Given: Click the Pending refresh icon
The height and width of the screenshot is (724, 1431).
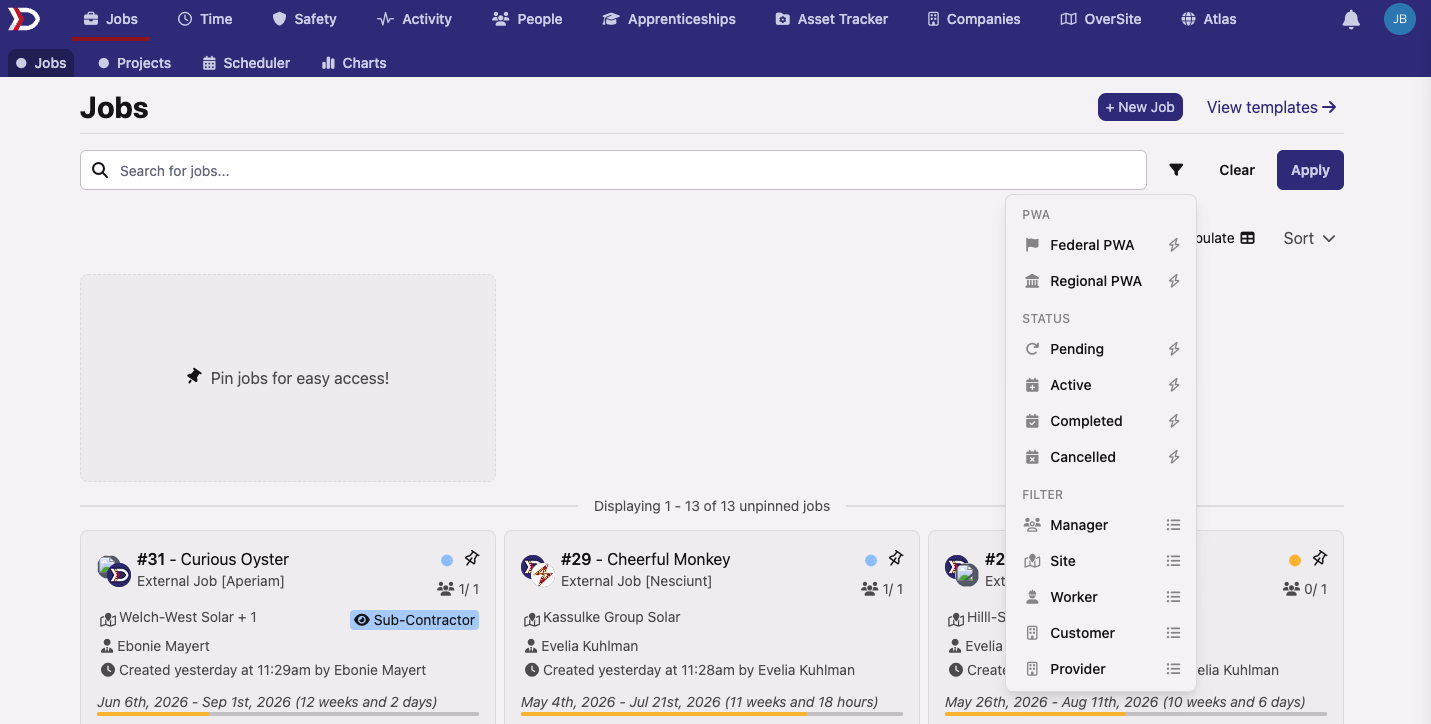Looking at the screenshot, I should [1032, 349].
